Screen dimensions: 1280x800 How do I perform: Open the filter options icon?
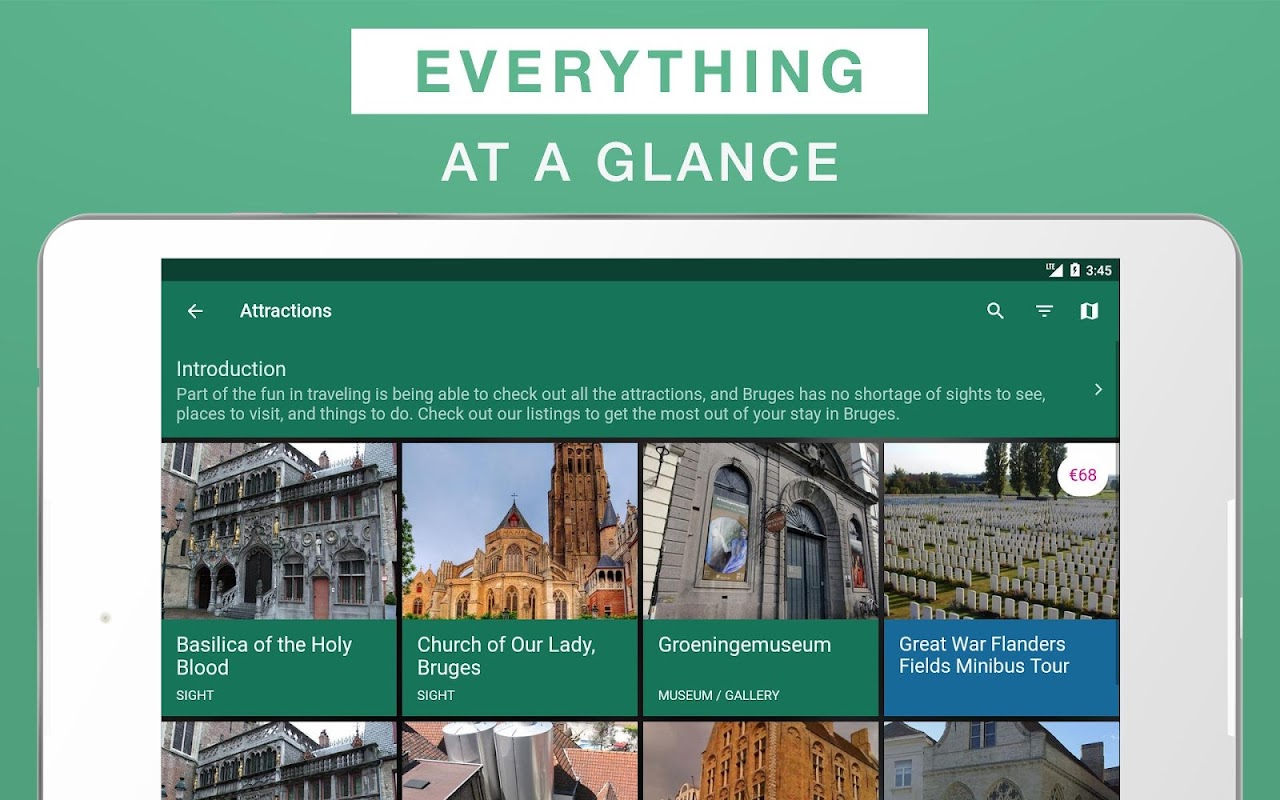1044,311
